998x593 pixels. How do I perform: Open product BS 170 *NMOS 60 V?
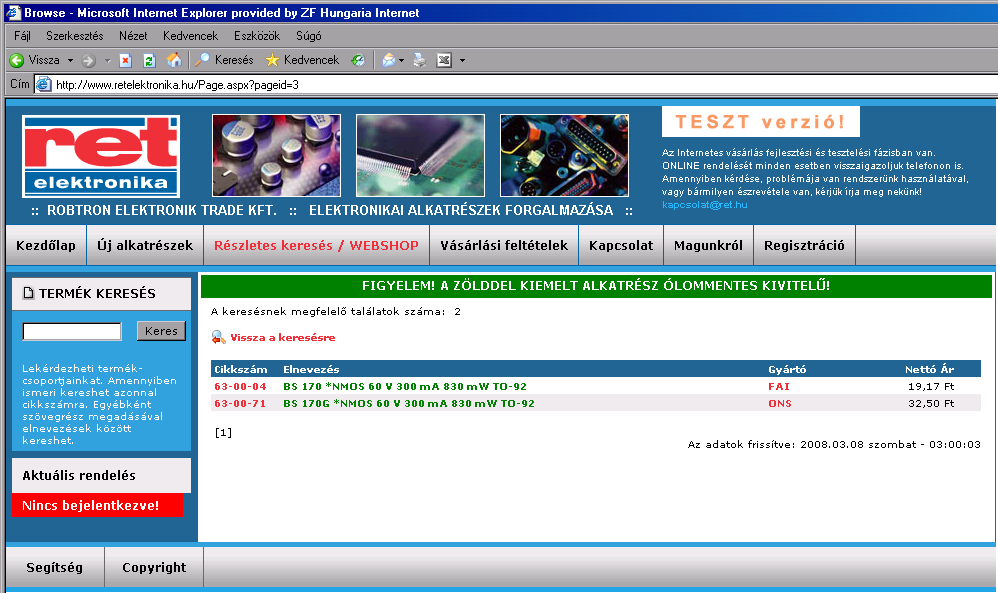(x=405, y=386)
